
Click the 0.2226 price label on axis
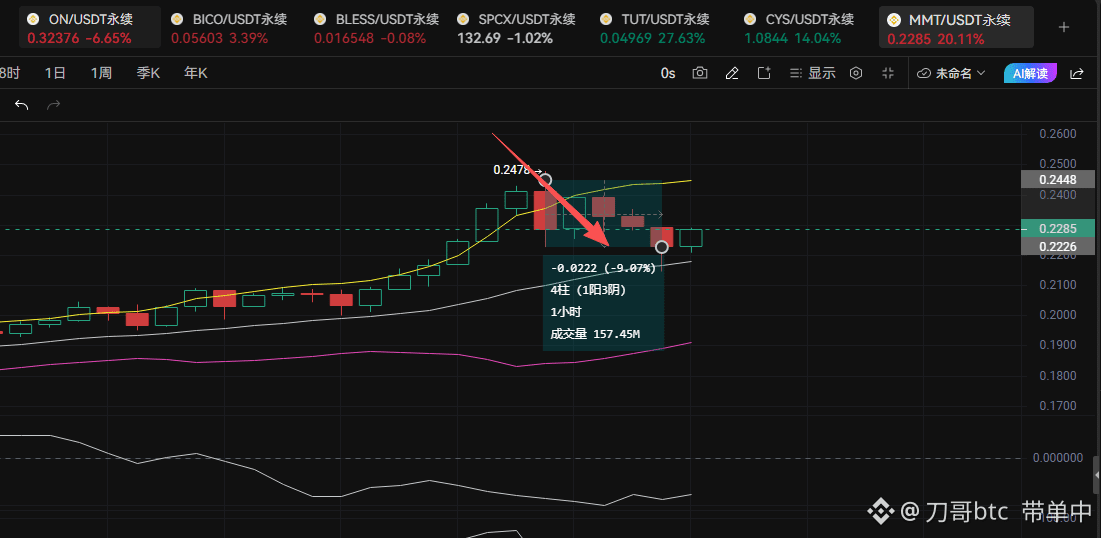pos(1057,246)
